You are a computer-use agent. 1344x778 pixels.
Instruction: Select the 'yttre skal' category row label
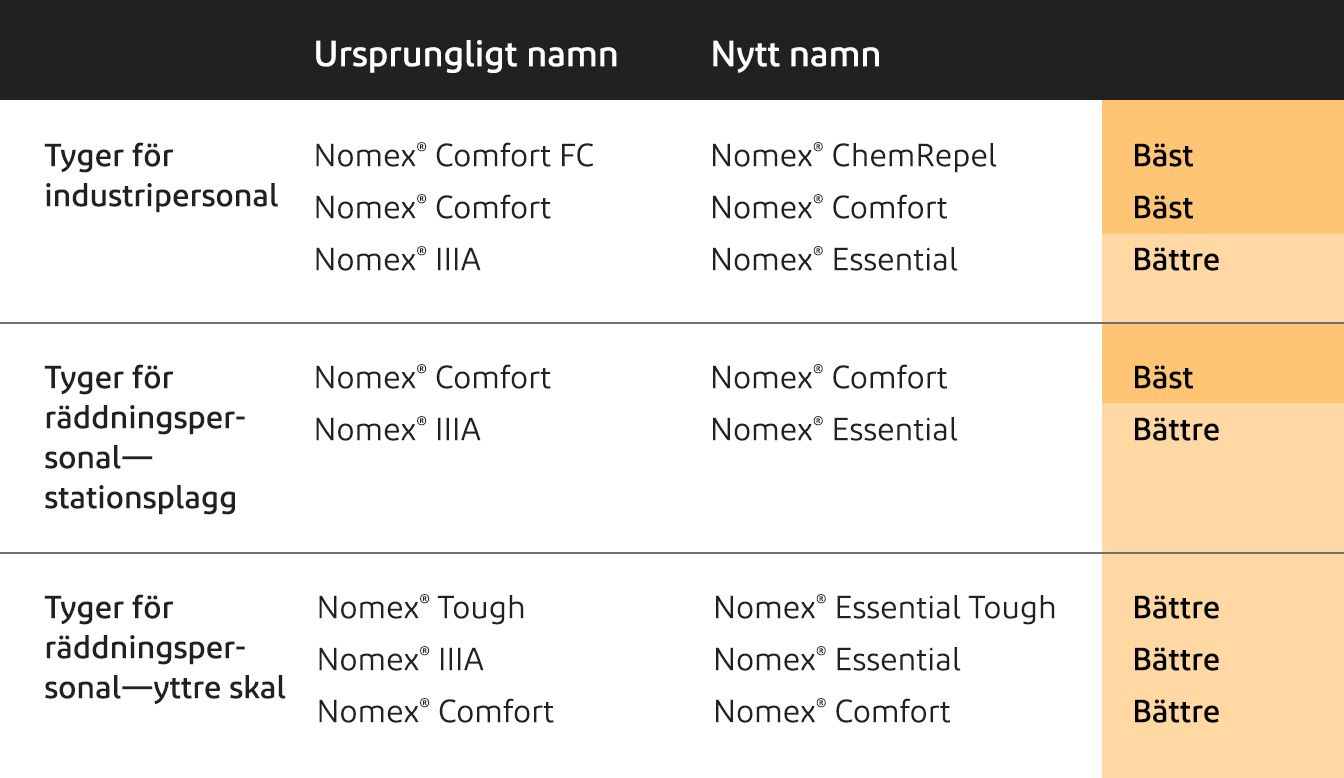coord(165,647)
